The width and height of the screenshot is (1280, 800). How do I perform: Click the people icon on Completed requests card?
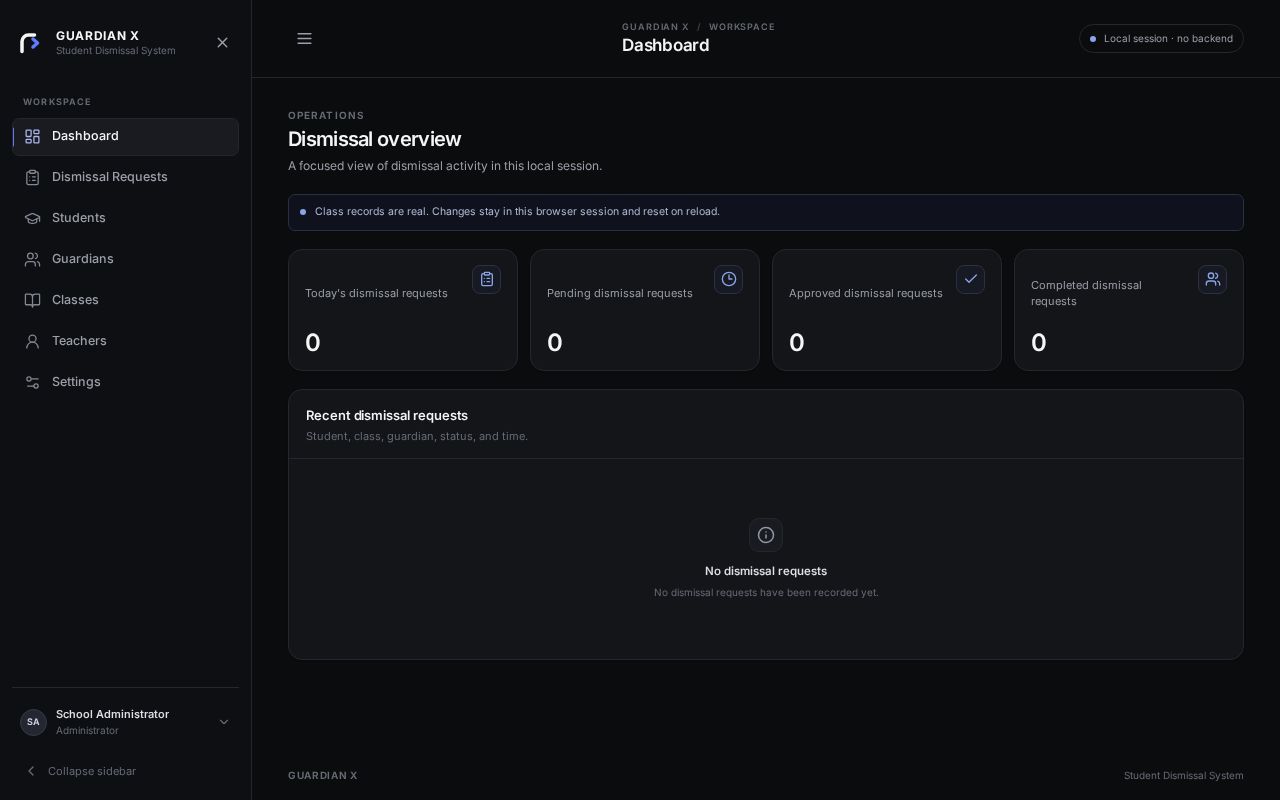tap(1212, 279)
